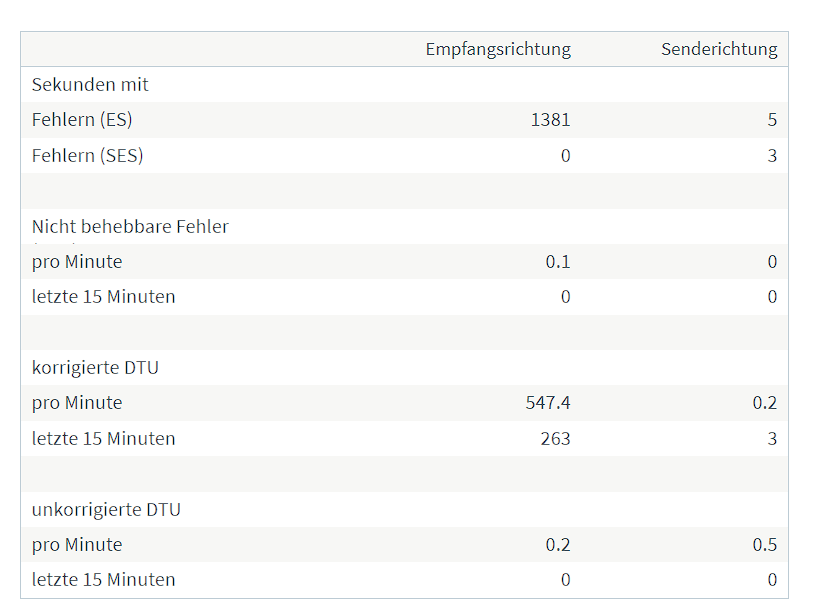
Task: Click the Senderichtung column header
Action: pyautogui.click(x=719, y=50)
